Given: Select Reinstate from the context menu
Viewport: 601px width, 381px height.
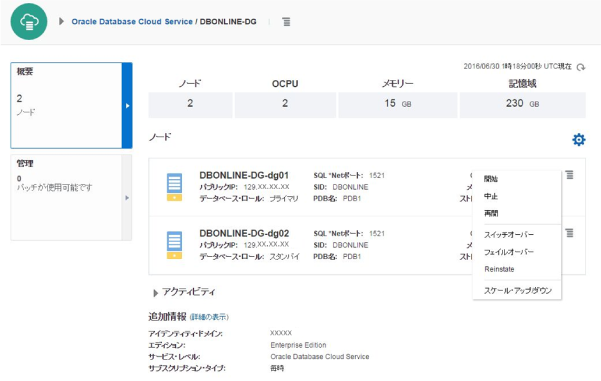Looking at the screenshot, I should coord(499,269).
